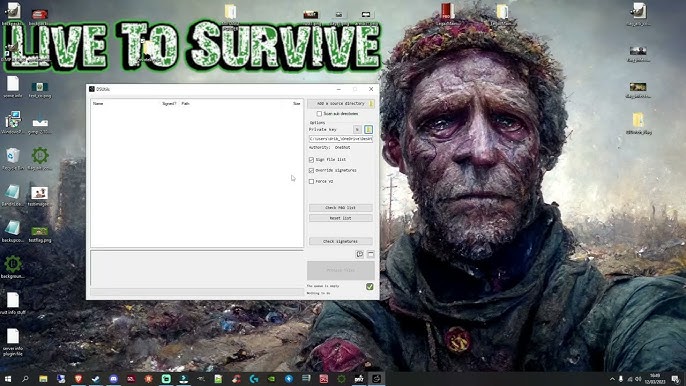
Task: Sort file list by Signed? column header
Action: (169, 104)
